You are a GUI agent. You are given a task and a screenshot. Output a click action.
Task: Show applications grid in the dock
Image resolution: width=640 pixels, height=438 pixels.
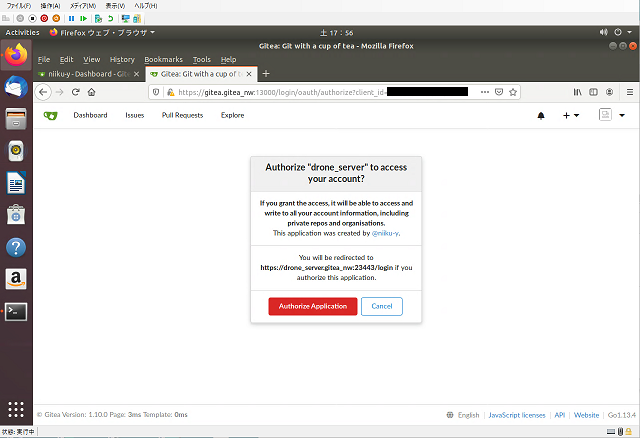tap(16, 409)
